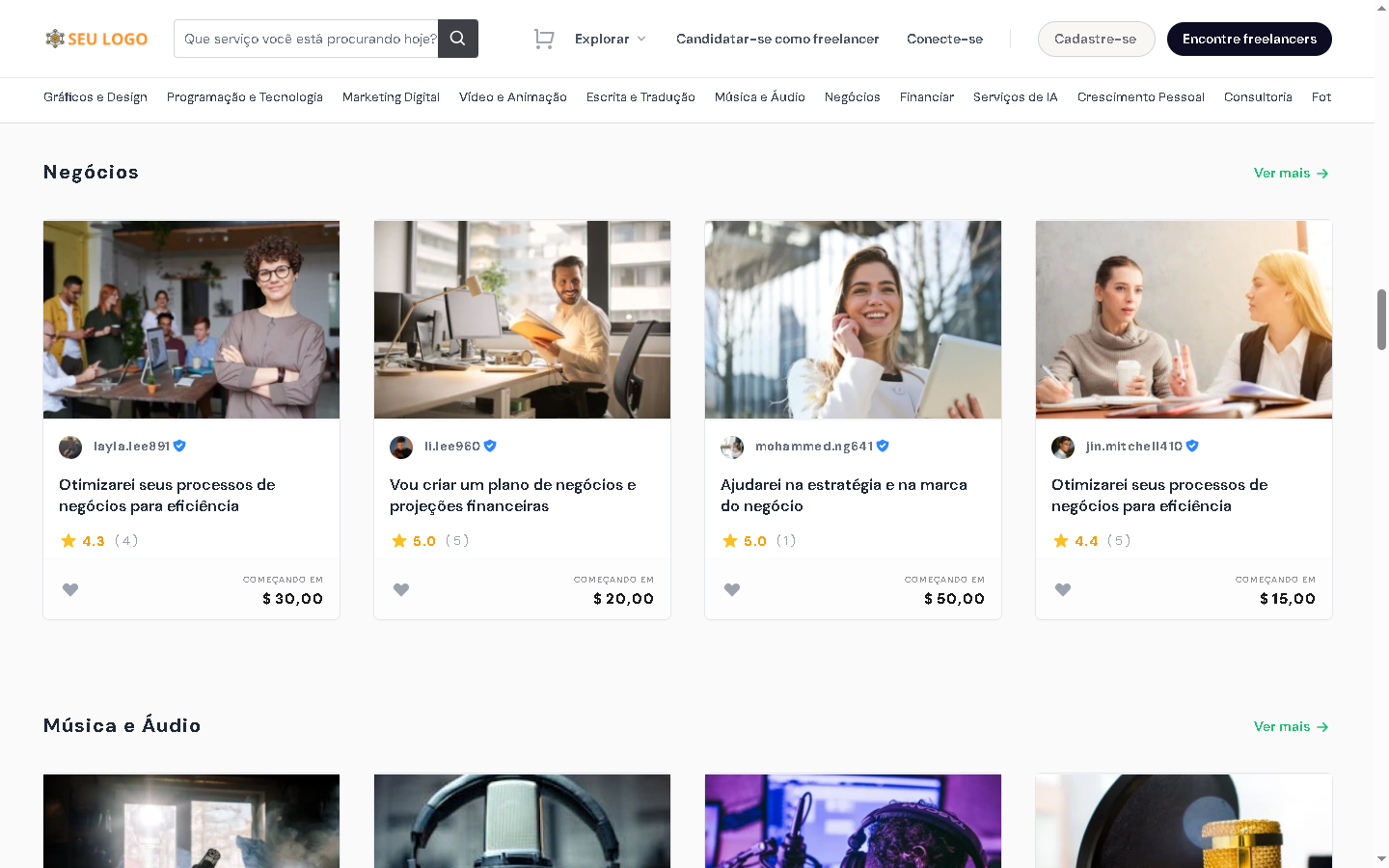Screen dimensions: 1389x868
Task: Click the vertical page scrollbar thumb
Action: [x=1381, y=318]
